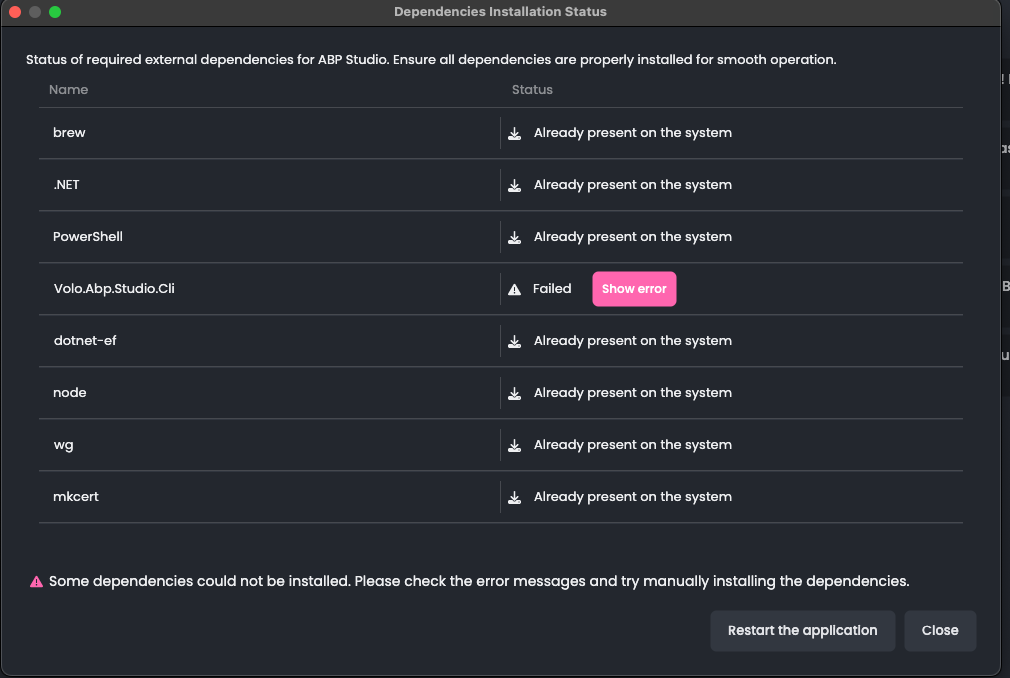Click the dotnet-ef status download icon
The width and height of the screenshot is (1010, 678).
tap(515, 341)
